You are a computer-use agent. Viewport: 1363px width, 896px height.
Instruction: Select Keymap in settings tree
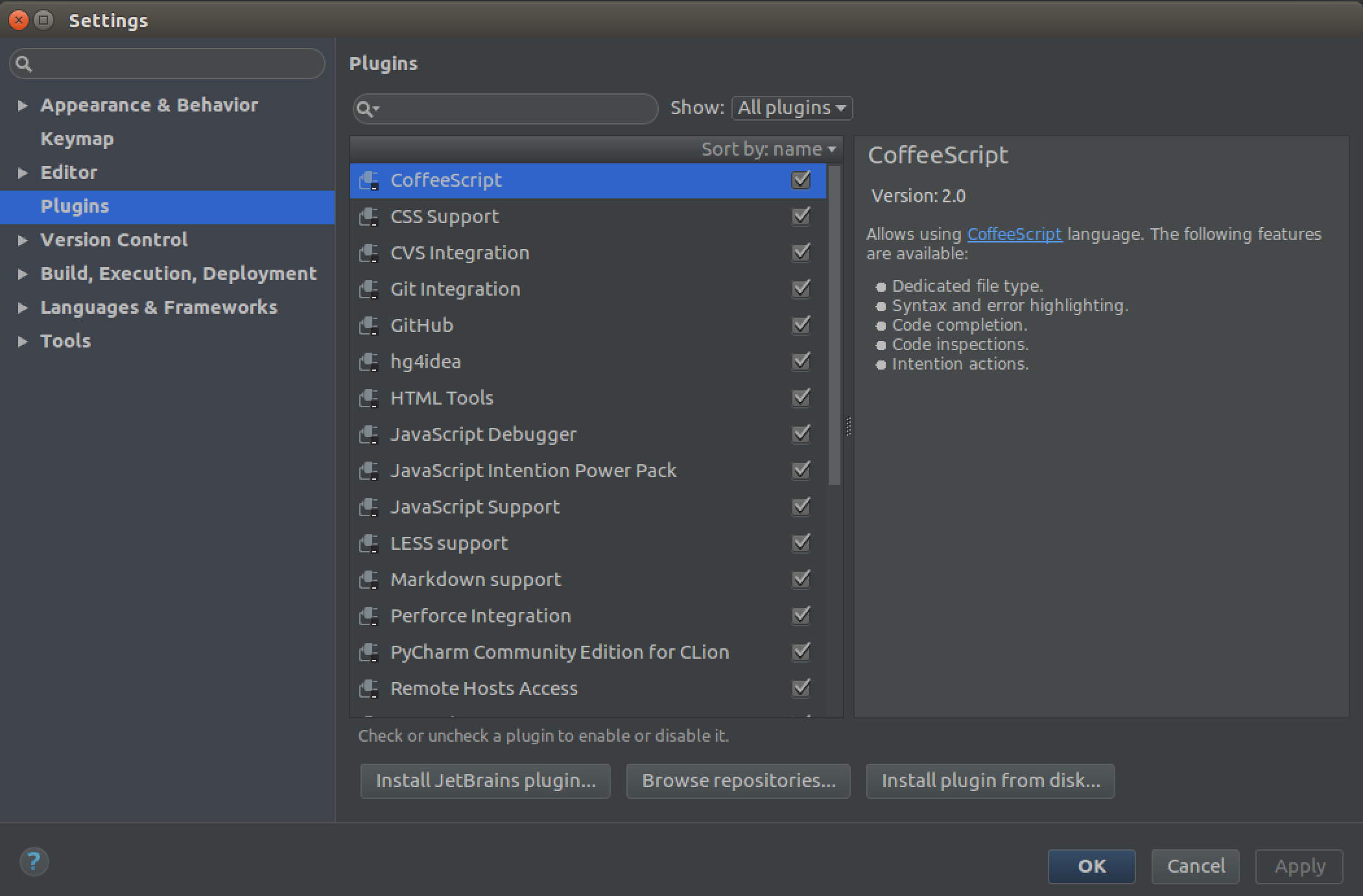[77, 139]
